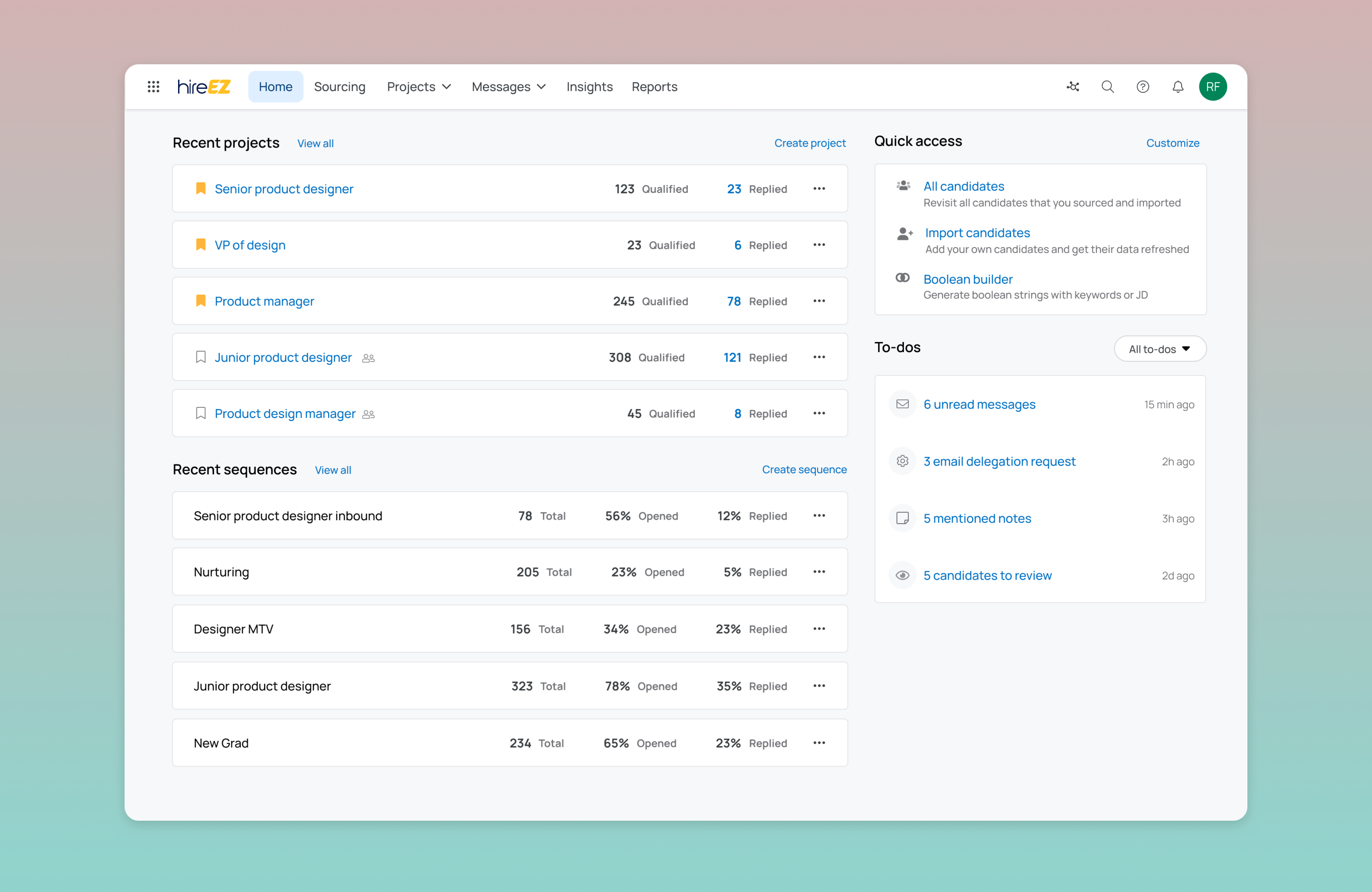The height and width of the screenshot is (892, 1372).
Task: Open the RF user avatar menu
Action: [1213, 86]
